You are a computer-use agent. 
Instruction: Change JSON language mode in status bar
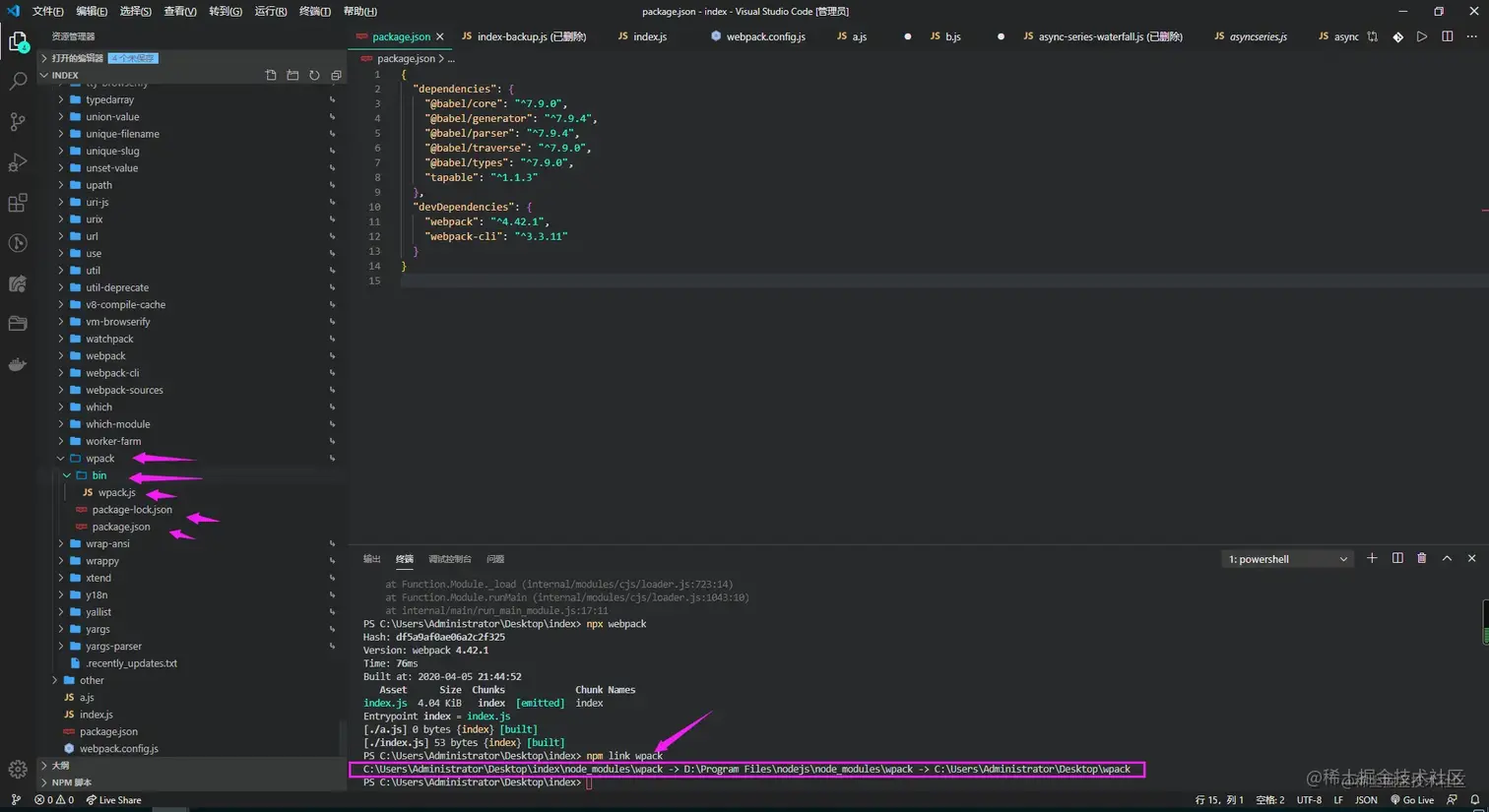pyautogui.click(x=1366, y=800)
